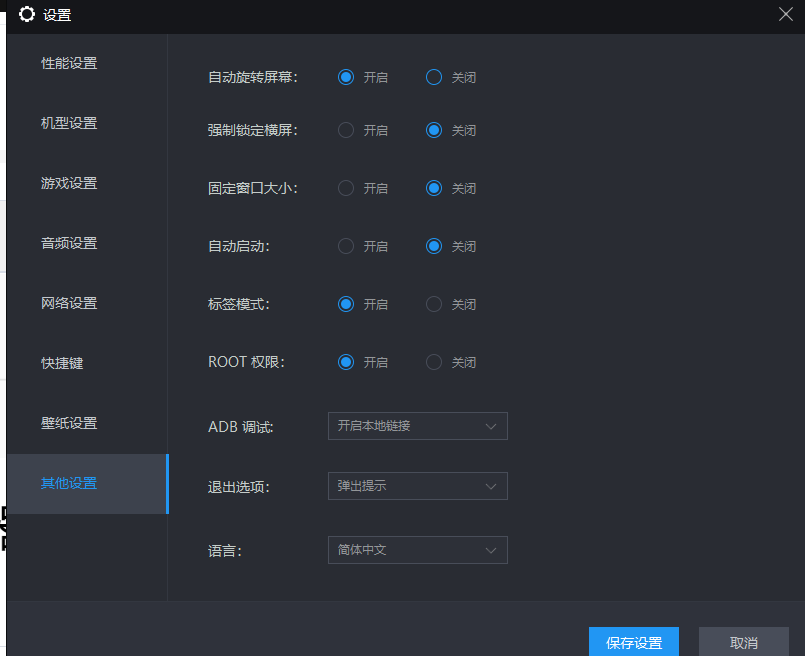
Task: Switch to 机型设置 section
Action: [x=69, y=124]
